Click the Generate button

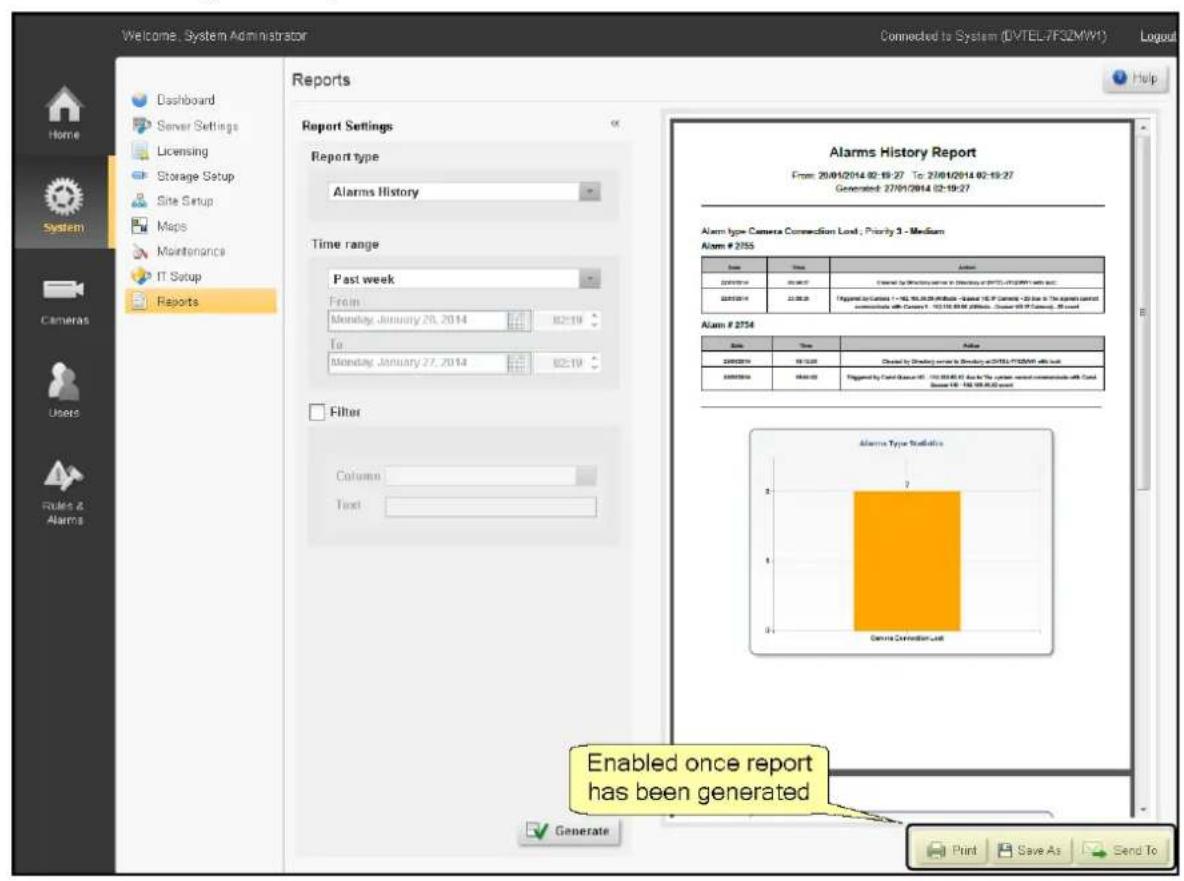[x=569, y=831]
